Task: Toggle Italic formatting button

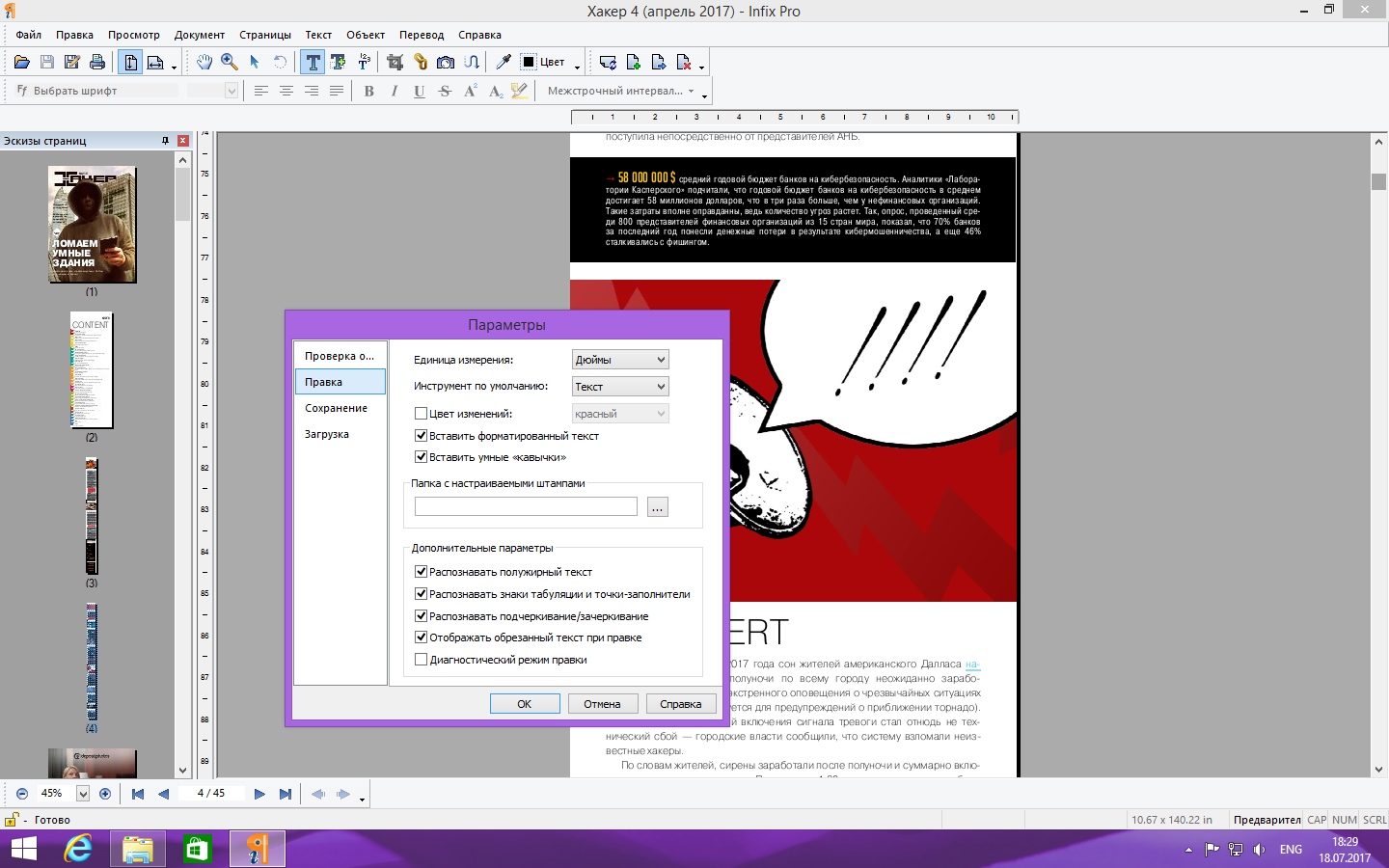Action: pyautogui.click(x=395, y=91)
